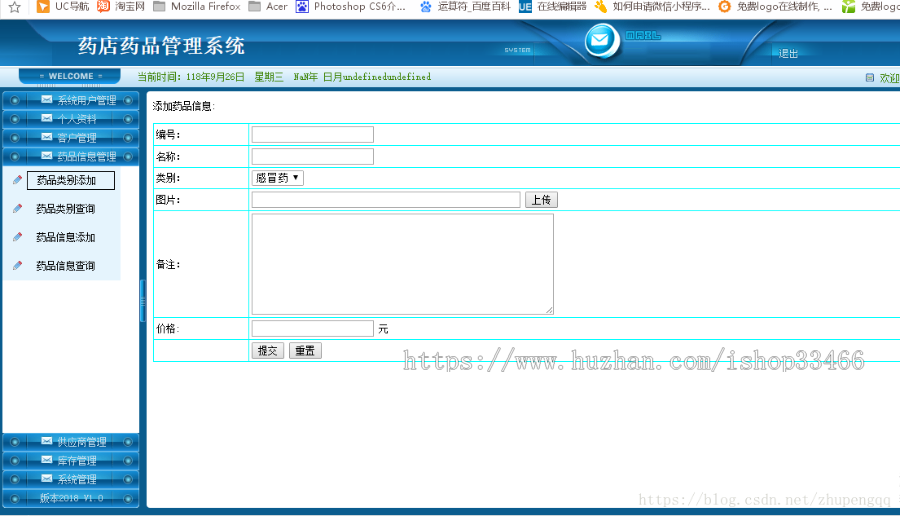Open the 淘宝网 bookmark
The width and height of the screenshot is (900, 516).
click(x=121, y=6)
